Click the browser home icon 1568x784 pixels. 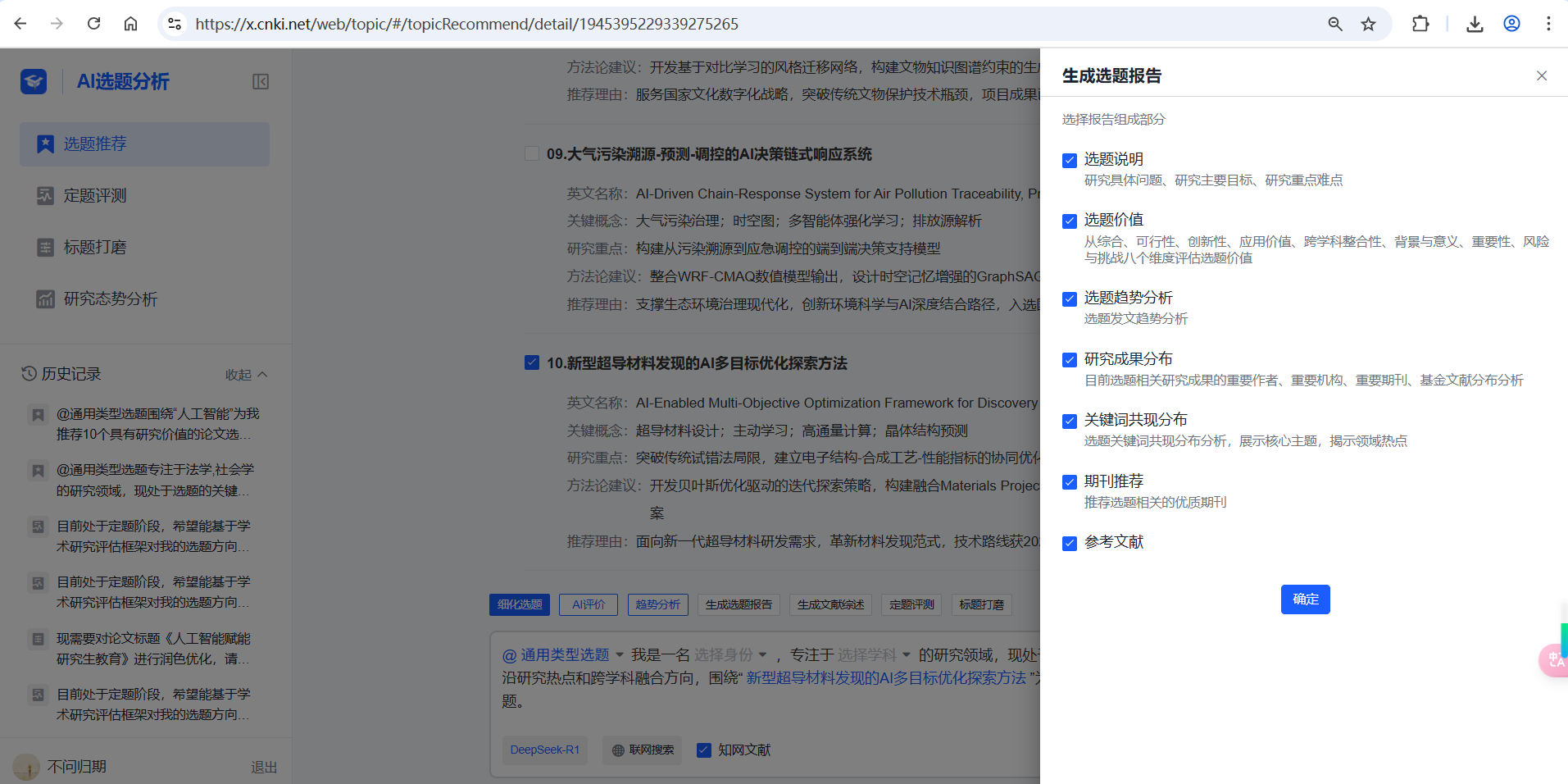[130, 24]
